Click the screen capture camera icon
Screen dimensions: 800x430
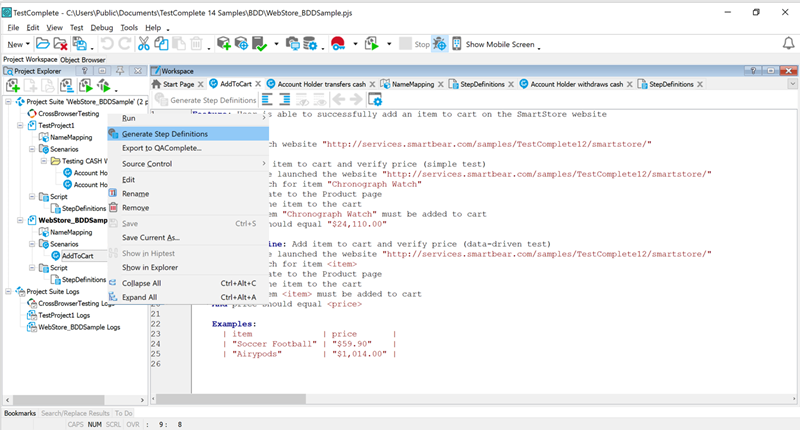point(293,44)
